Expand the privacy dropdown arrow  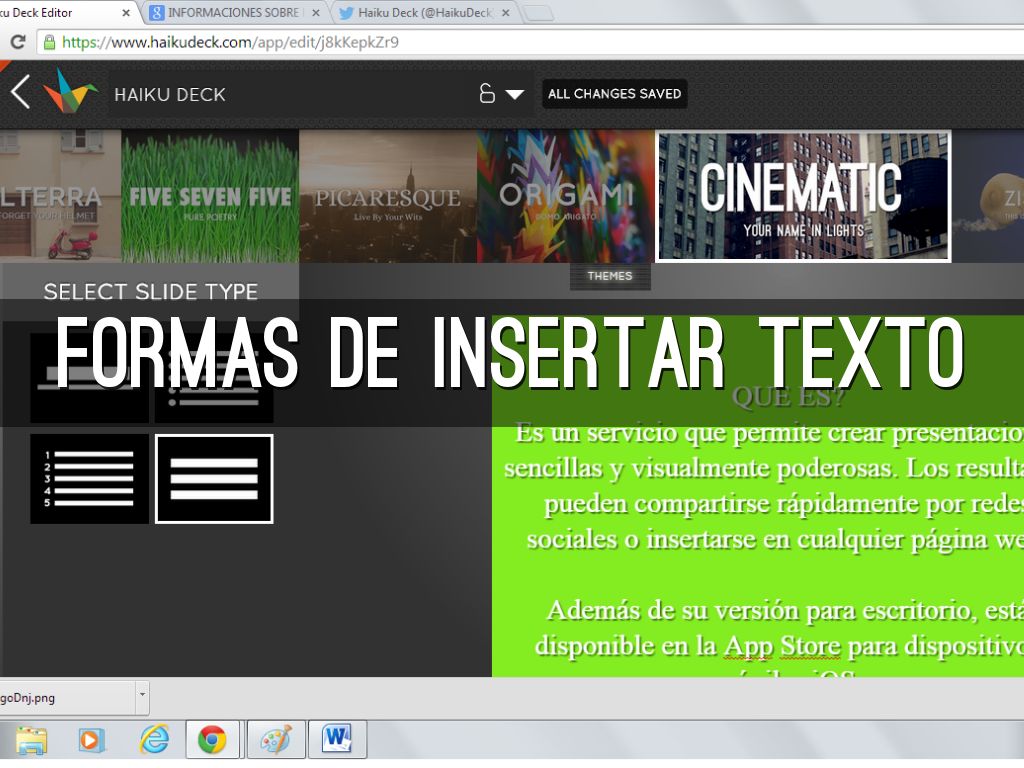click(514, 94)
